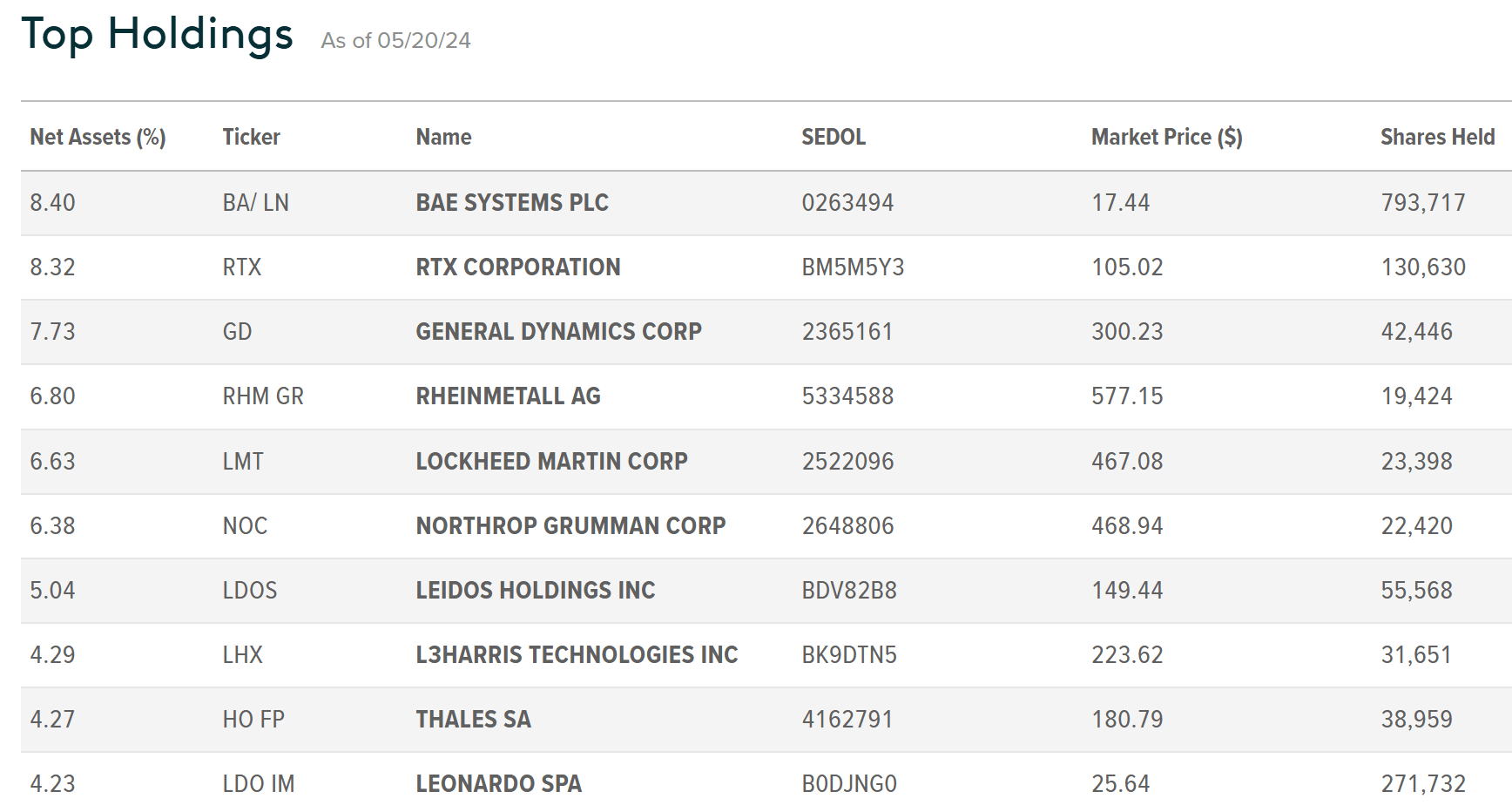Click the LDO IM ticker cell
Viewport: 1512px width, 812px height.
click(x=259, y=784)
